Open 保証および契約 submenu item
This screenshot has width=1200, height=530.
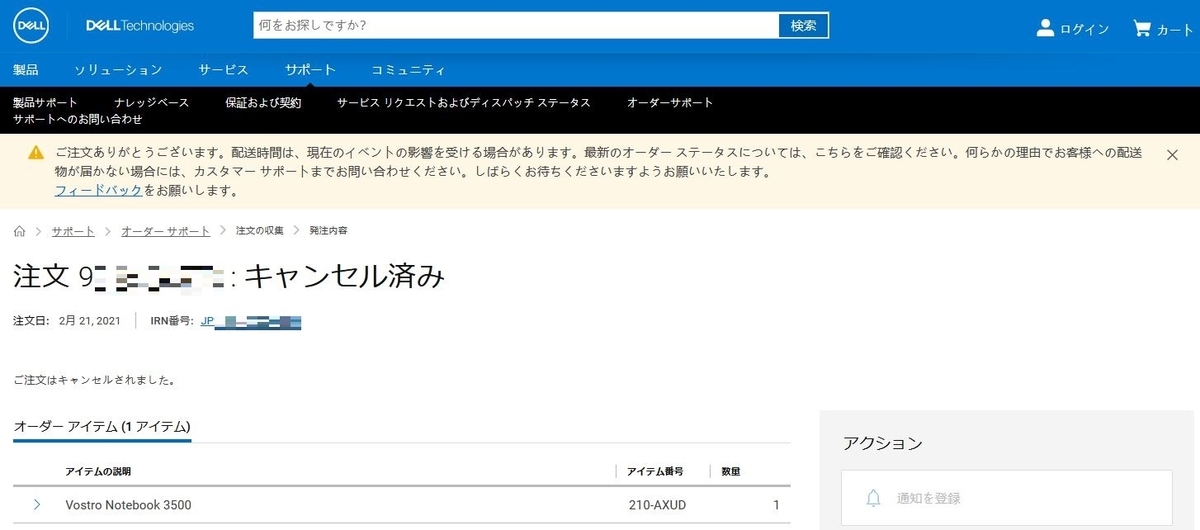tap(263, 102)
